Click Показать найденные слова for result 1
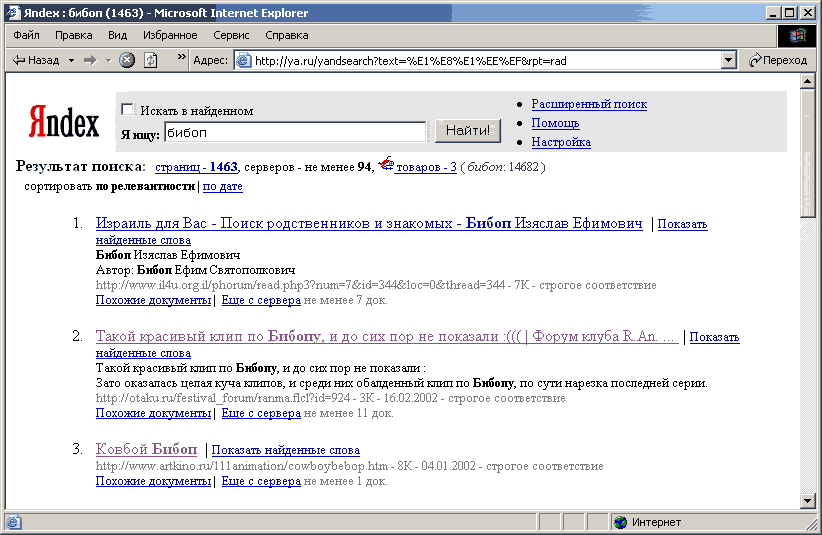The image size is (822, 535). (683, 224)
